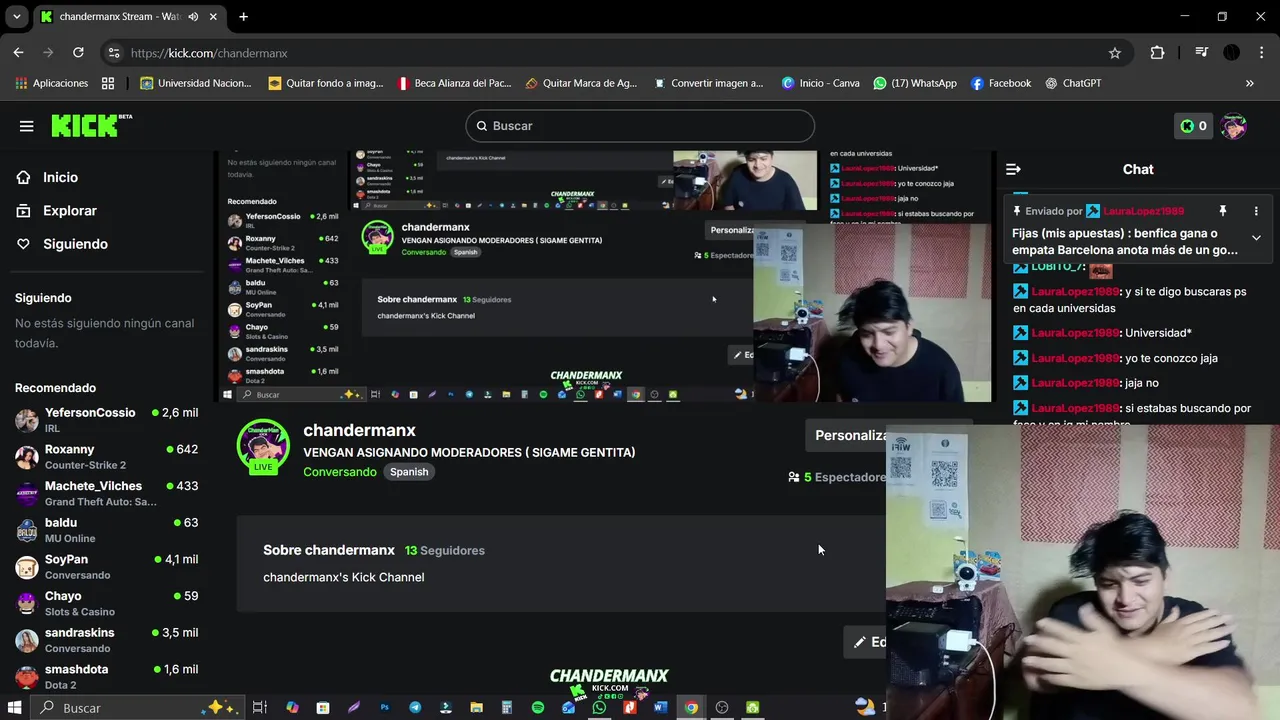Click the Spanish language tag
The image size is (1280, 720).
(409, 472)
